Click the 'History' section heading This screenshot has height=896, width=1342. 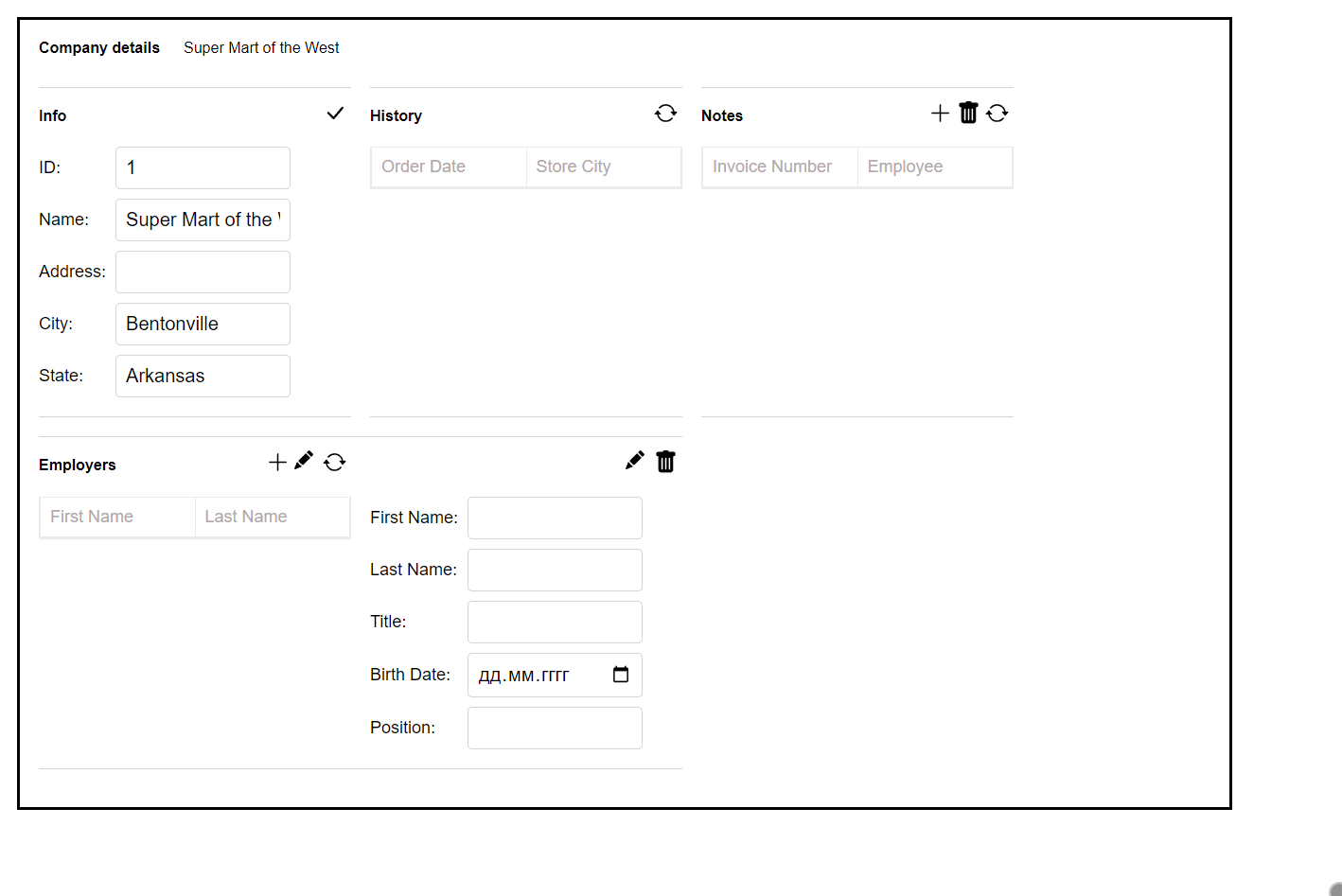396,115
